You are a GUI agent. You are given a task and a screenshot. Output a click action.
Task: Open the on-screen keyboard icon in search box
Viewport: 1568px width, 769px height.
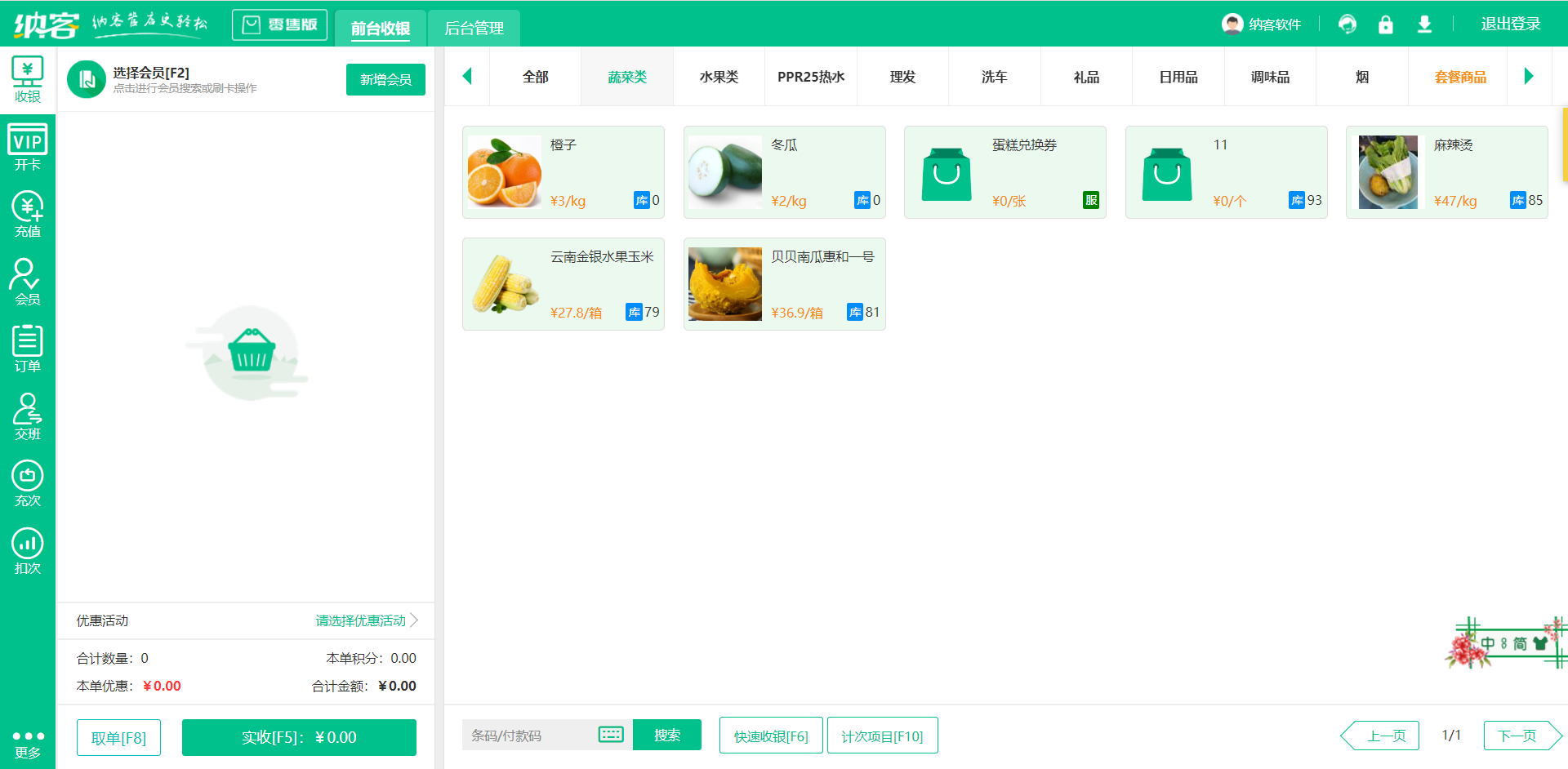click(x=610, y=735)
